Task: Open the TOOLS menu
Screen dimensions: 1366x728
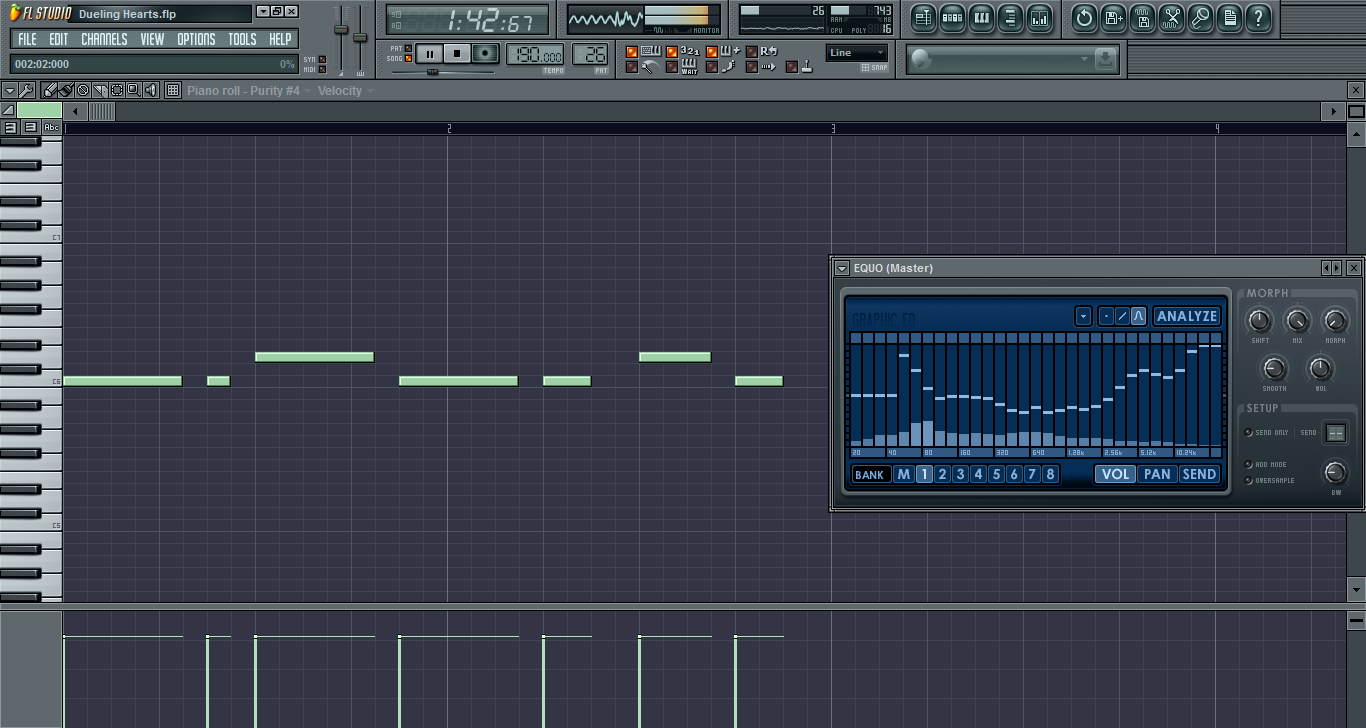Action: pyautogui.click(x=242, y=39)
